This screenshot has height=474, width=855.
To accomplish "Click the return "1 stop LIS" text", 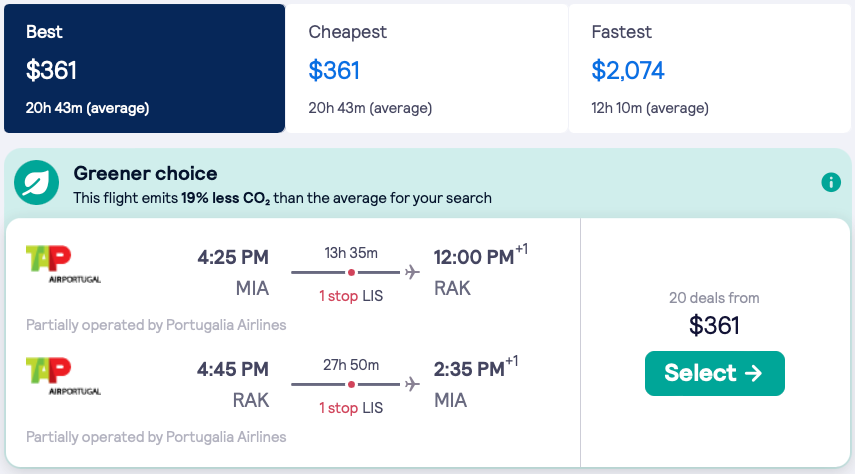I will (x=350, y=408).
